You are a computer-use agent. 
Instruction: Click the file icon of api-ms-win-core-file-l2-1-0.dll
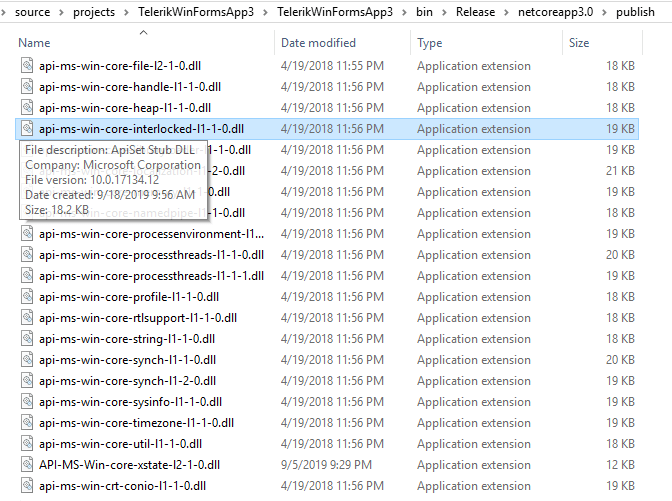27,66
